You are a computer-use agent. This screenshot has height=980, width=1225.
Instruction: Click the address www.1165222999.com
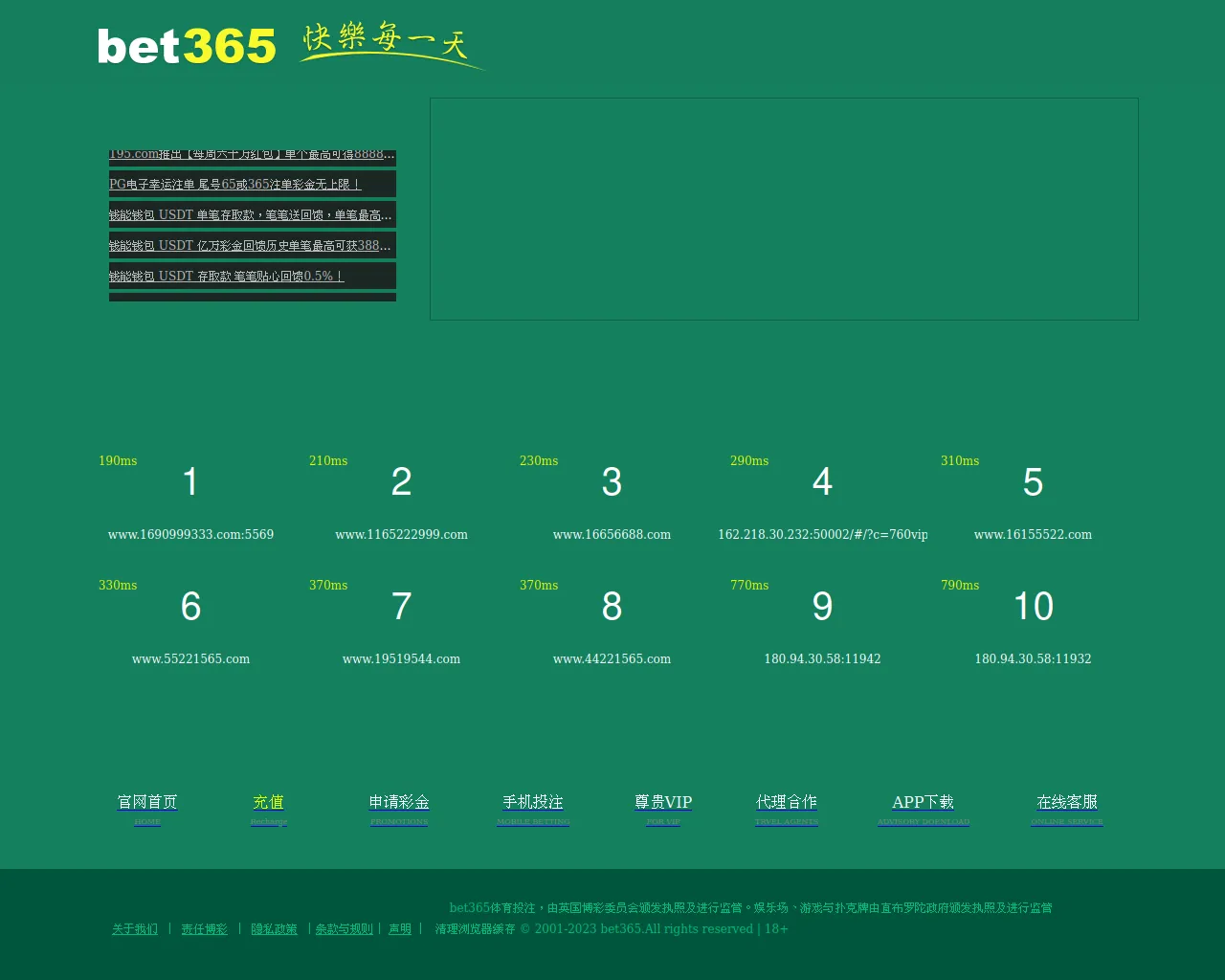pyautogui.click(x=401, y=534)
